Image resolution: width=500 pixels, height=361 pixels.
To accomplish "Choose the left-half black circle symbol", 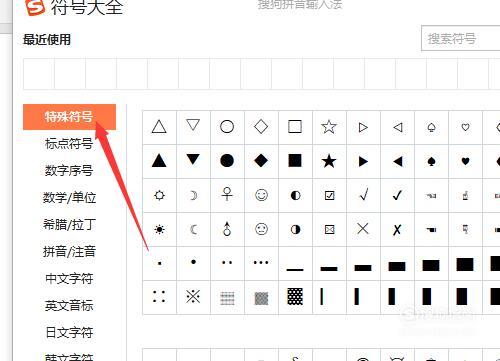I will tap(295, 195).
